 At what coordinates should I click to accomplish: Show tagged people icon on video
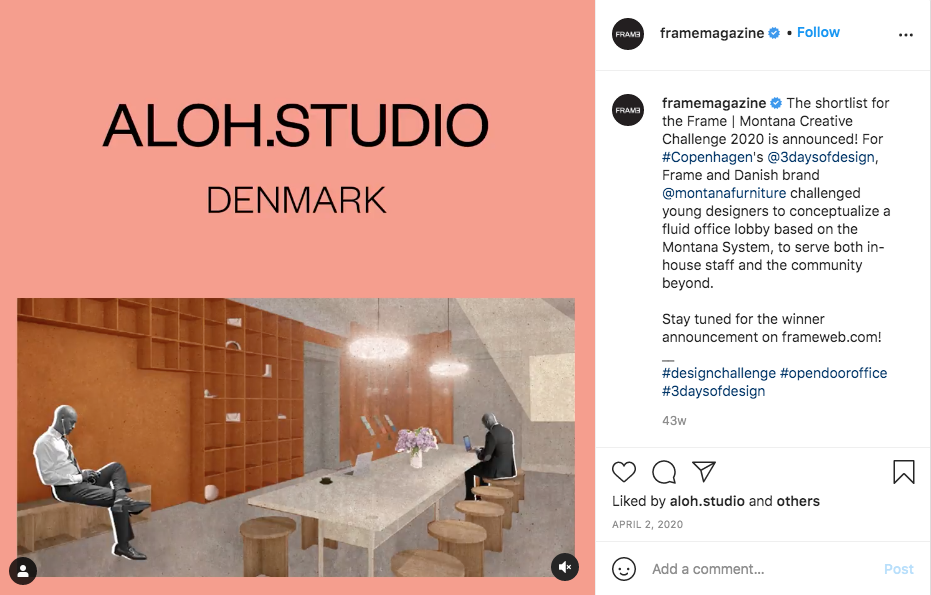tap(23, 571)
